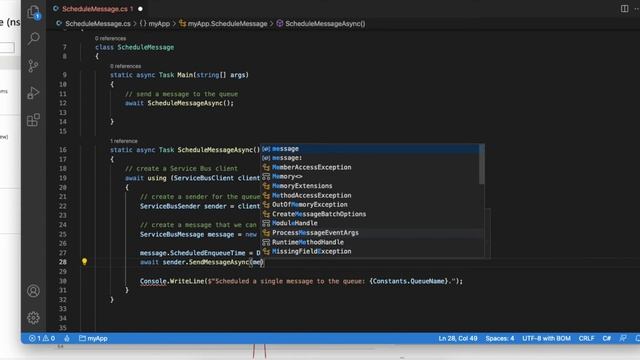Click 'message.ScheduledEnqueueTime' code text
This screenshot has width=640, height=360.
pos(193,253)
